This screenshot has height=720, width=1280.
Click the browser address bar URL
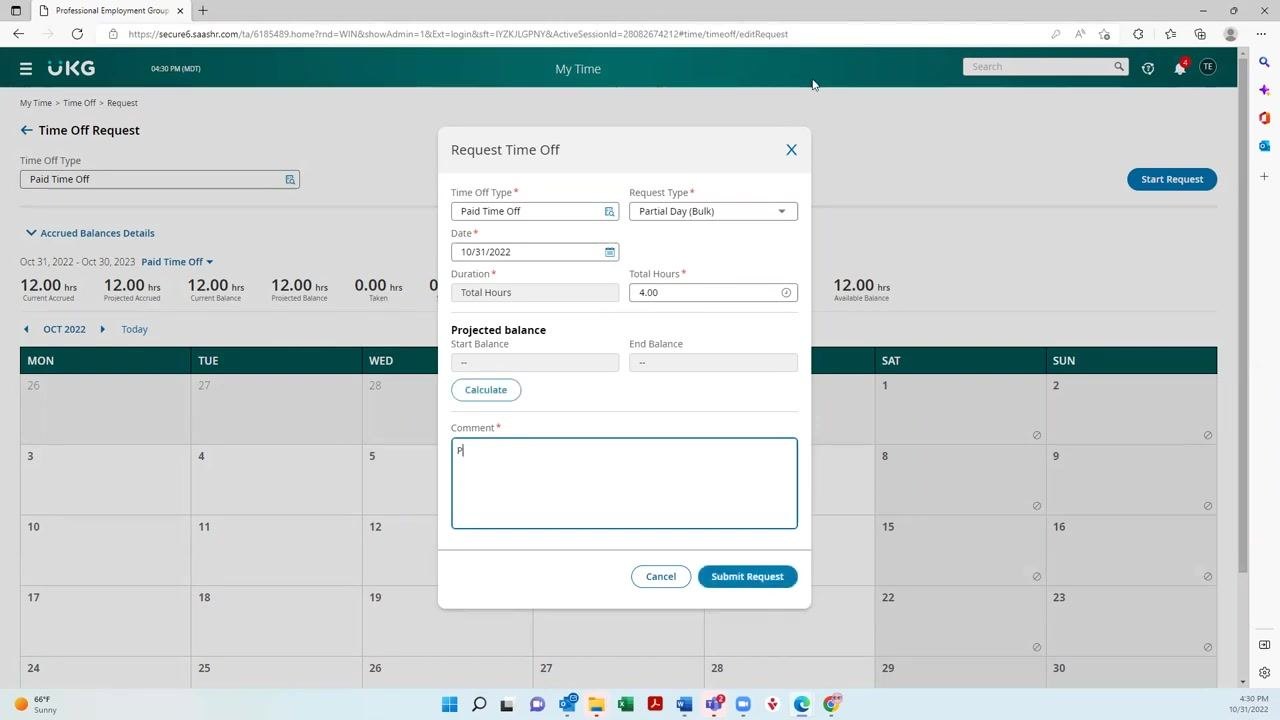(458, 34)
